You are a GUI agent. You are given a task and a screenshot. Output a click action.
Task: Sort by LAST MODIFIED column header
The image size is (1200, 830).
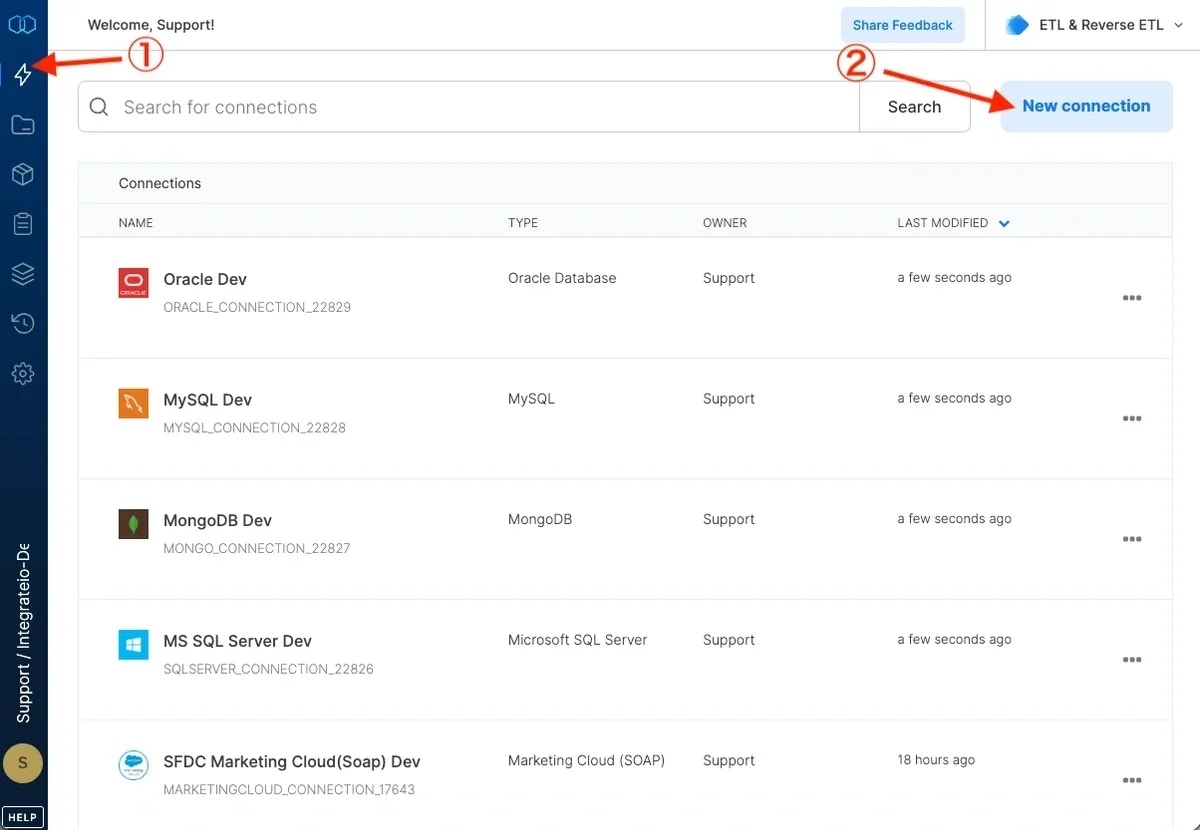pos(943,223)
